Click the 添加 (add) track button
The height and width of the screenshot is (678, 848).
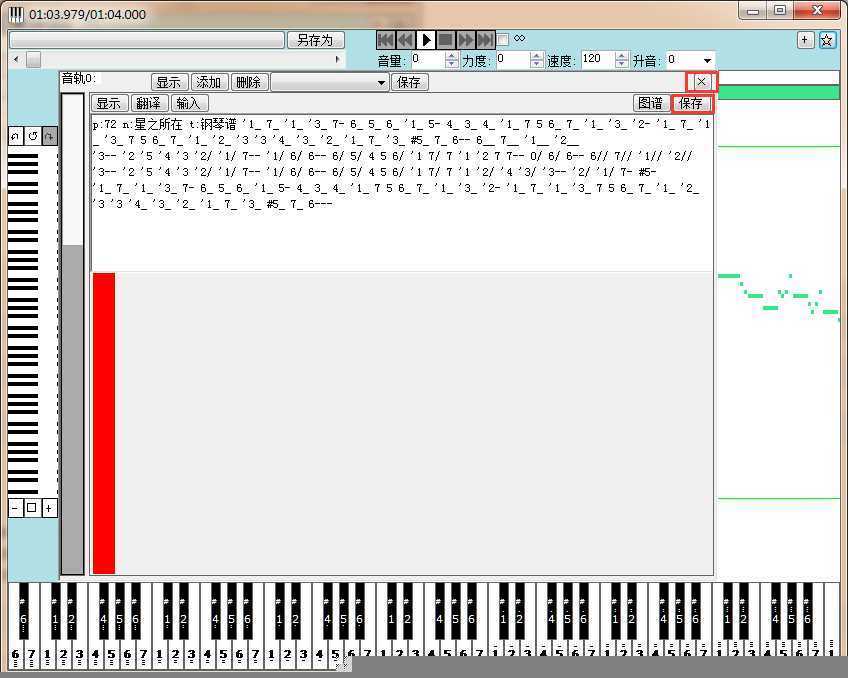coord(209,82)
